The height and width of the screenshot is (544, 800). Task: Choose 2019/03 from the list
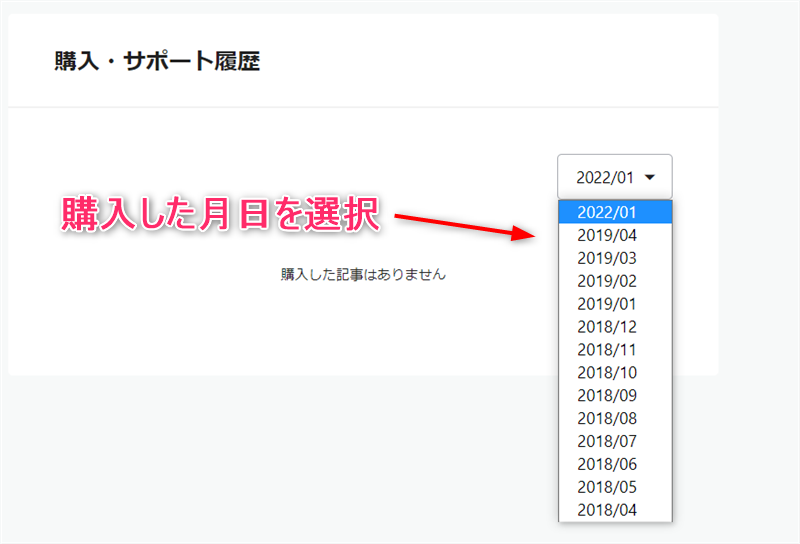point(615,258)
